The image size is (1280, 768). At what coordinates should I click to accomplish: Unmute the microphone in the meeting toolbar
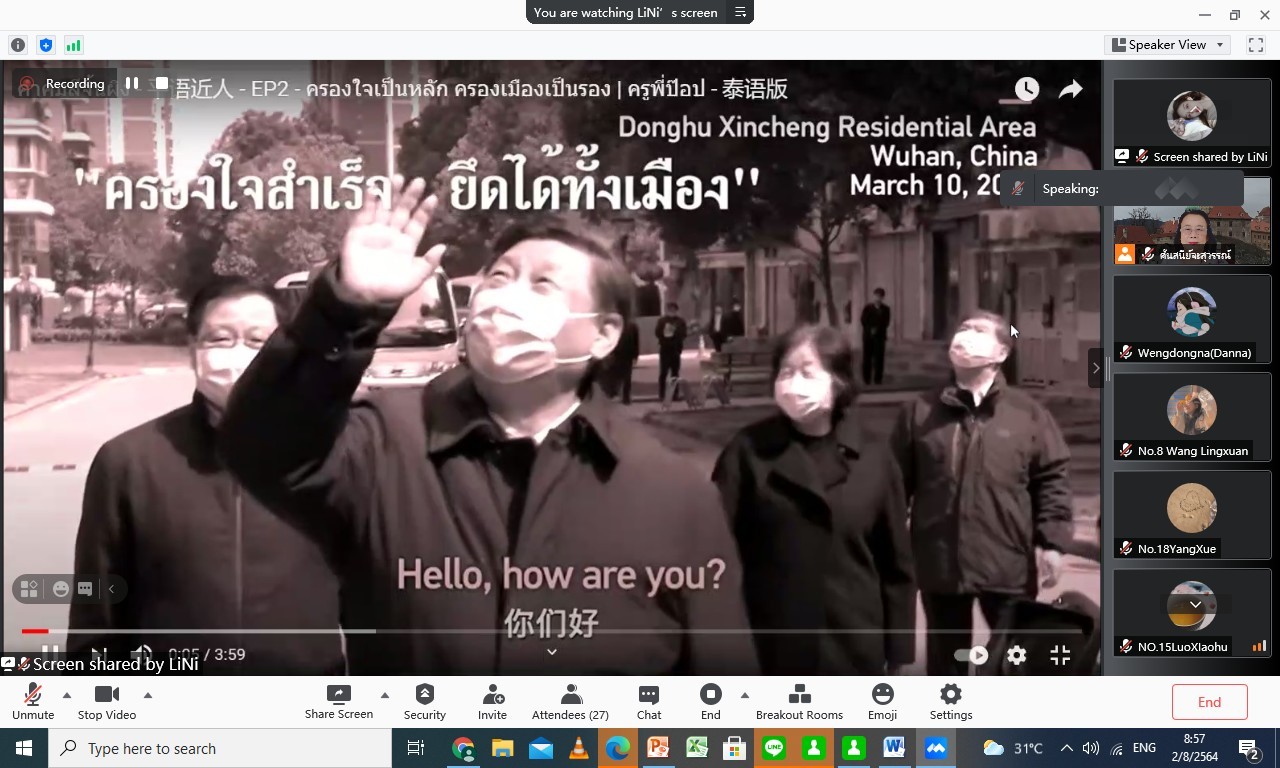[33, 702]
